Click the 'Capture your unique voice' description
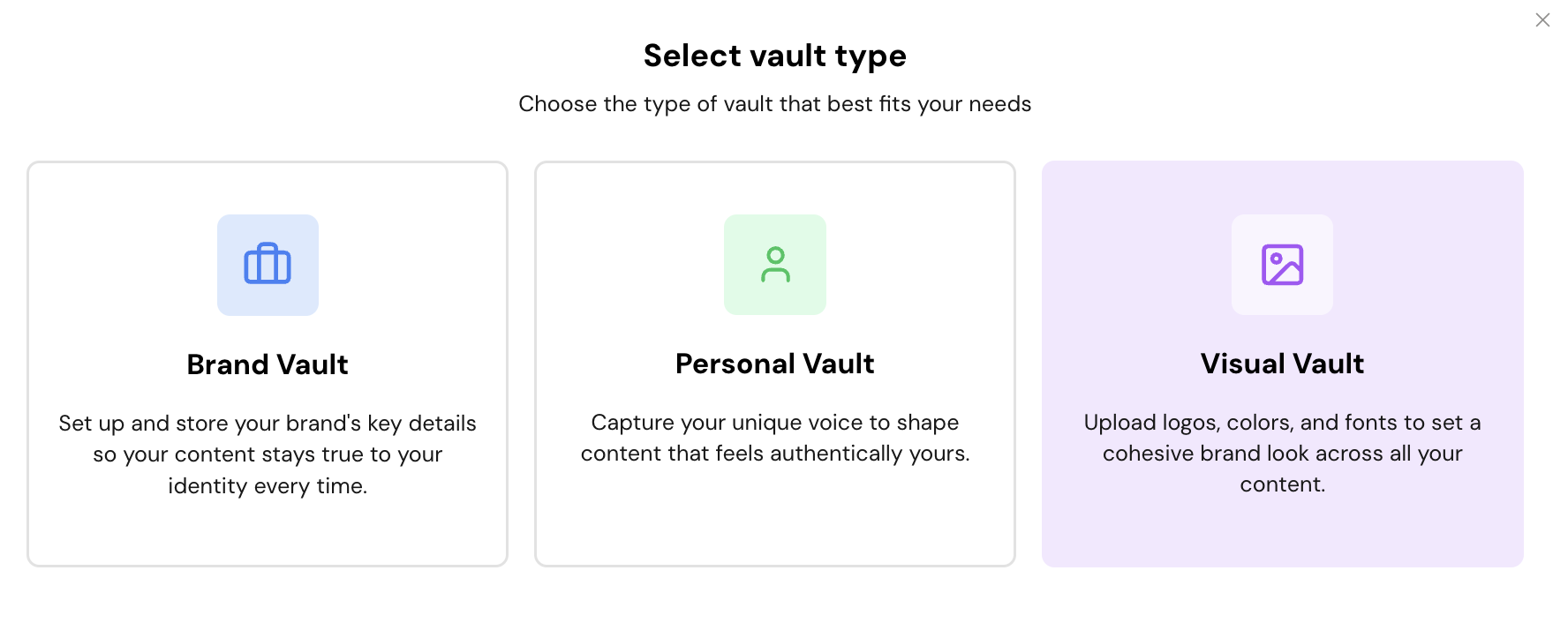Image resolution: width=1568 pixels, height=623 pixels. pos(774,423)
